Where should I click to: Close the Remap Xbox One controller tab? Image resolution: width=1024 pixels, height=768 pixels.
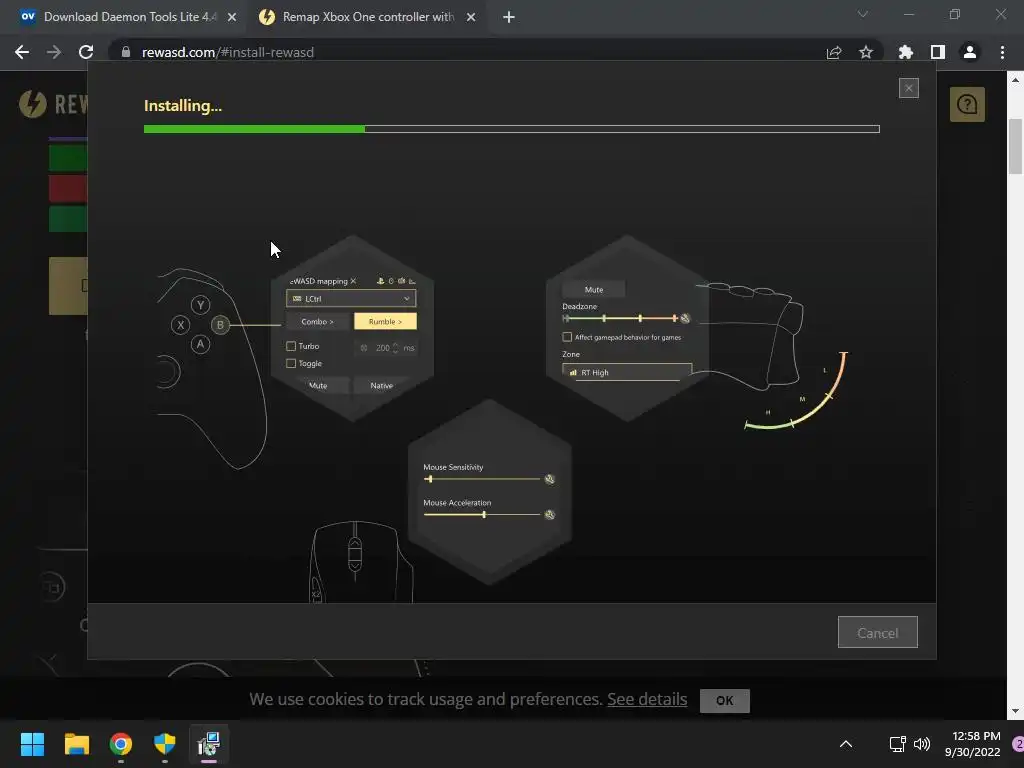[x=471, y=17]
